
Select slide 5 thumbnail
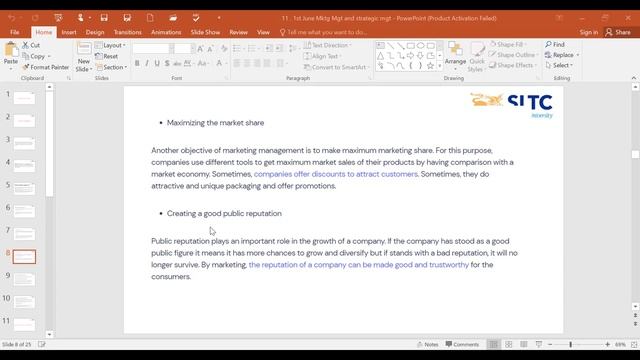(x=24, y=189)
